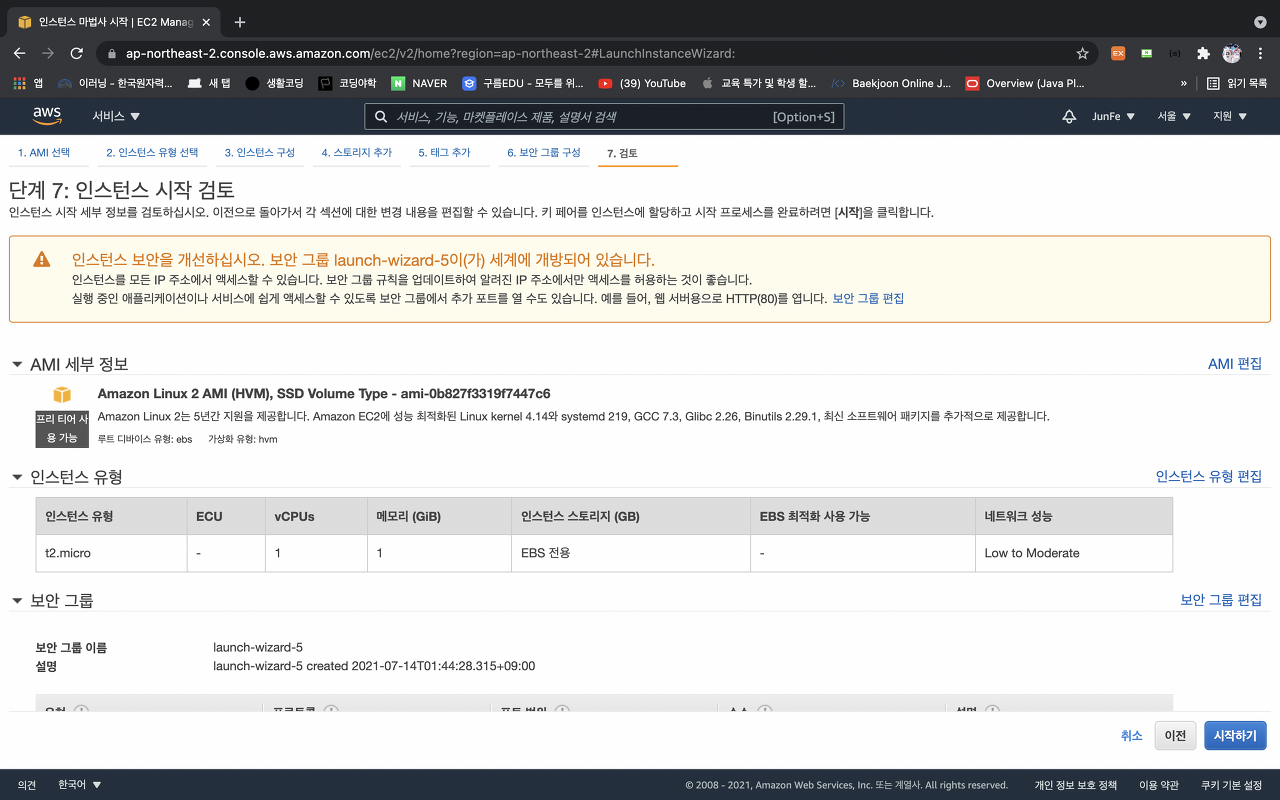Collapse the 보안 그룹 section
This screenshot has height=800, width=1280.
[x=17, y=601]
